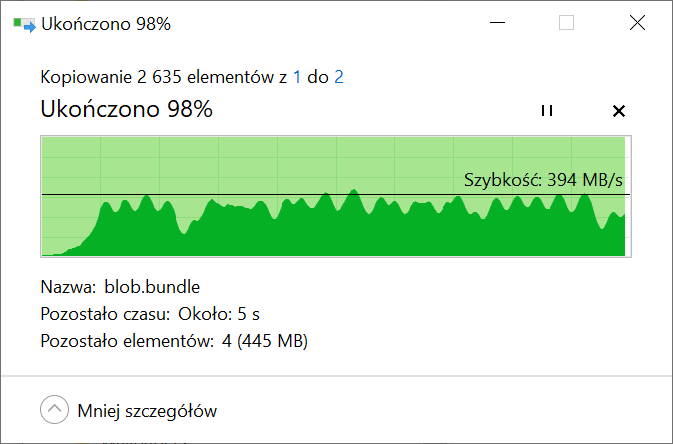
Task: Select the "Szybkość: 394 MB/s" speed label
Action: point(543,180)
